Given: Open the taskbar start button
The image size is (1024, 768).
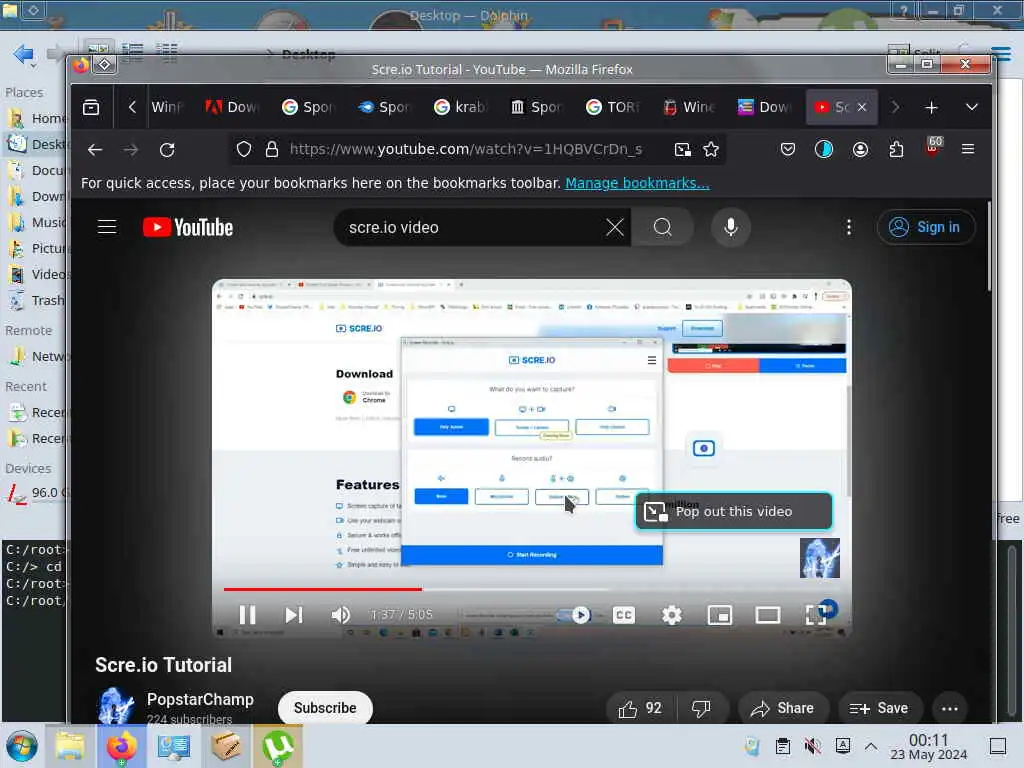Looking at the screenshot, I should point(22,746).
